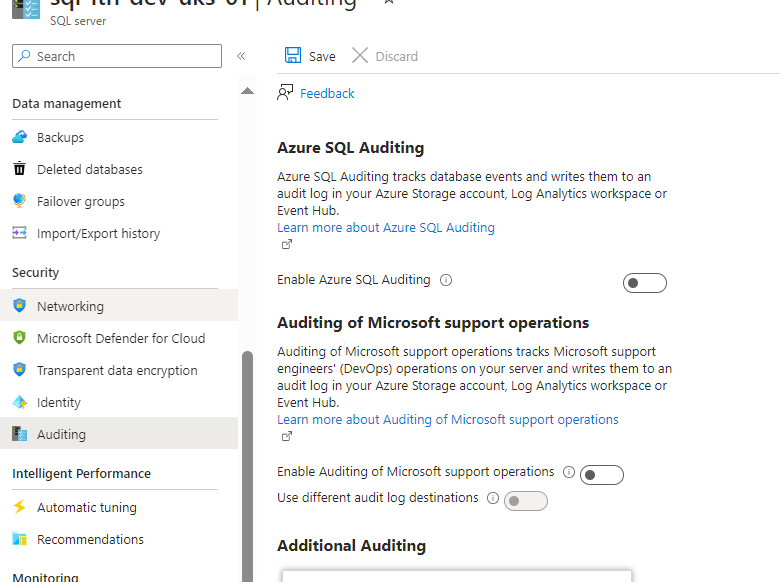Viewport: 780px width, 582px height.
Task: Click the sidebar scrollbar thumb
Action: (x=247, y=466)
